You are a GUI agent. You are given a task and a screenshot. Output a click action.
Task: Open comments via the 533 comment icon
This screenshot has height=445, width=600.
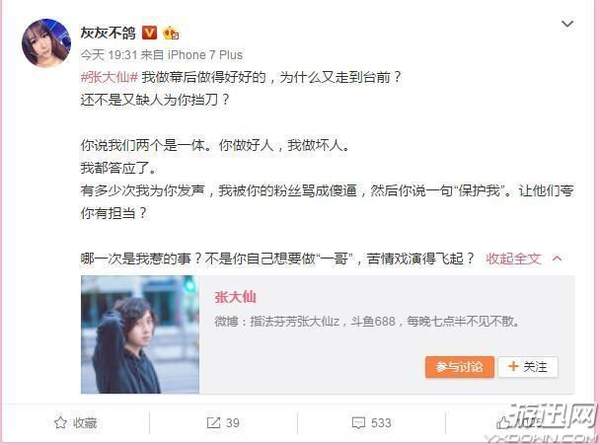[x=359, y=423]
